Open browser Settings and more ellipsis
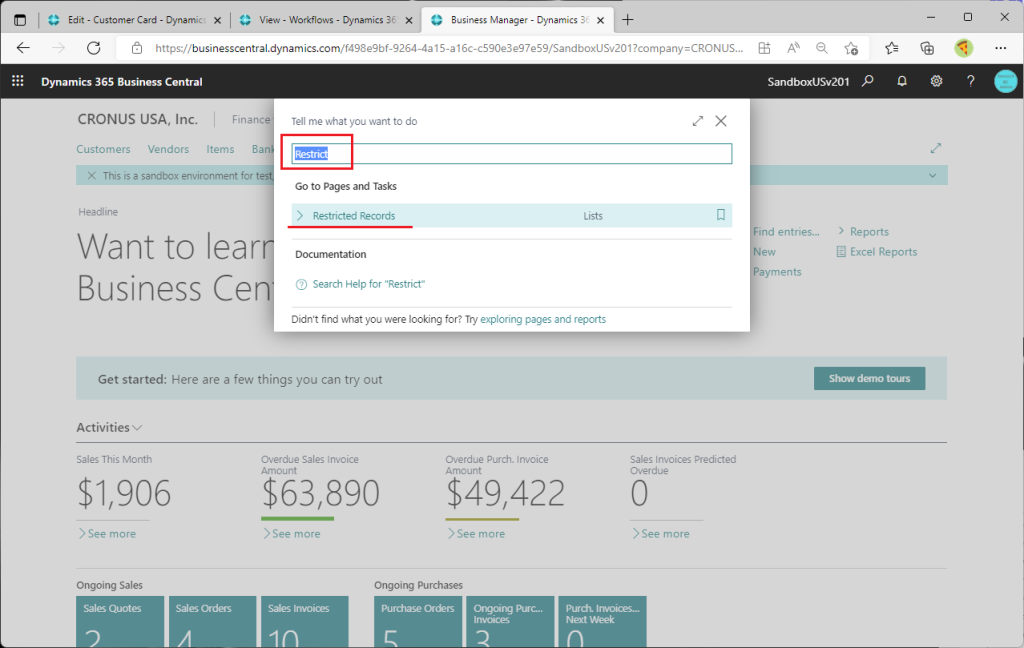Screen dimensions: 1024x648 point(1000,48)
